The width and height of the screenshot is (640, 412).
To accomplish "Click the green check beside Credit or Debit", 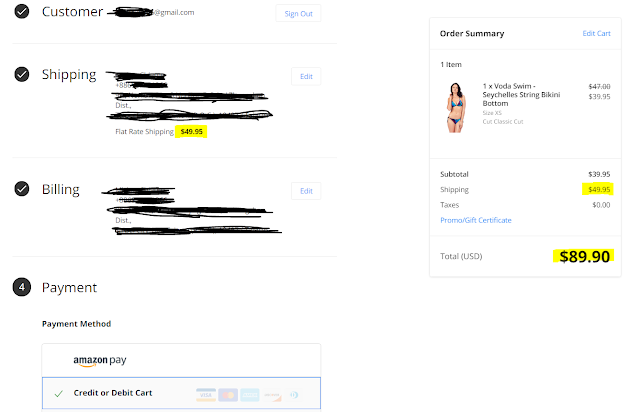I will pyautogui.click(x=59, y=394).
